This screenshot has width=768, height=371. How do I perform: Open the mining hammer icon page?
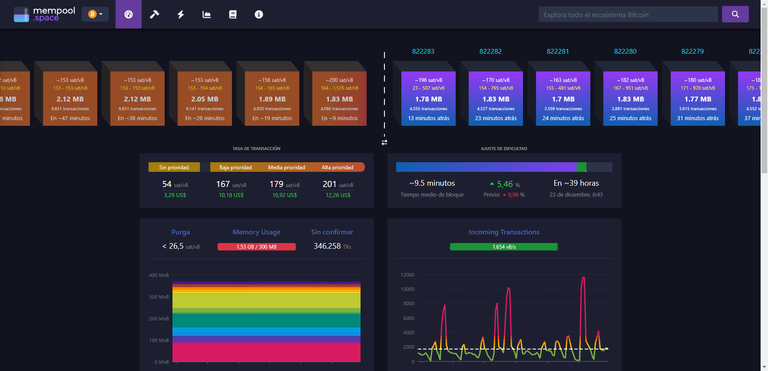tap(154, 14)
